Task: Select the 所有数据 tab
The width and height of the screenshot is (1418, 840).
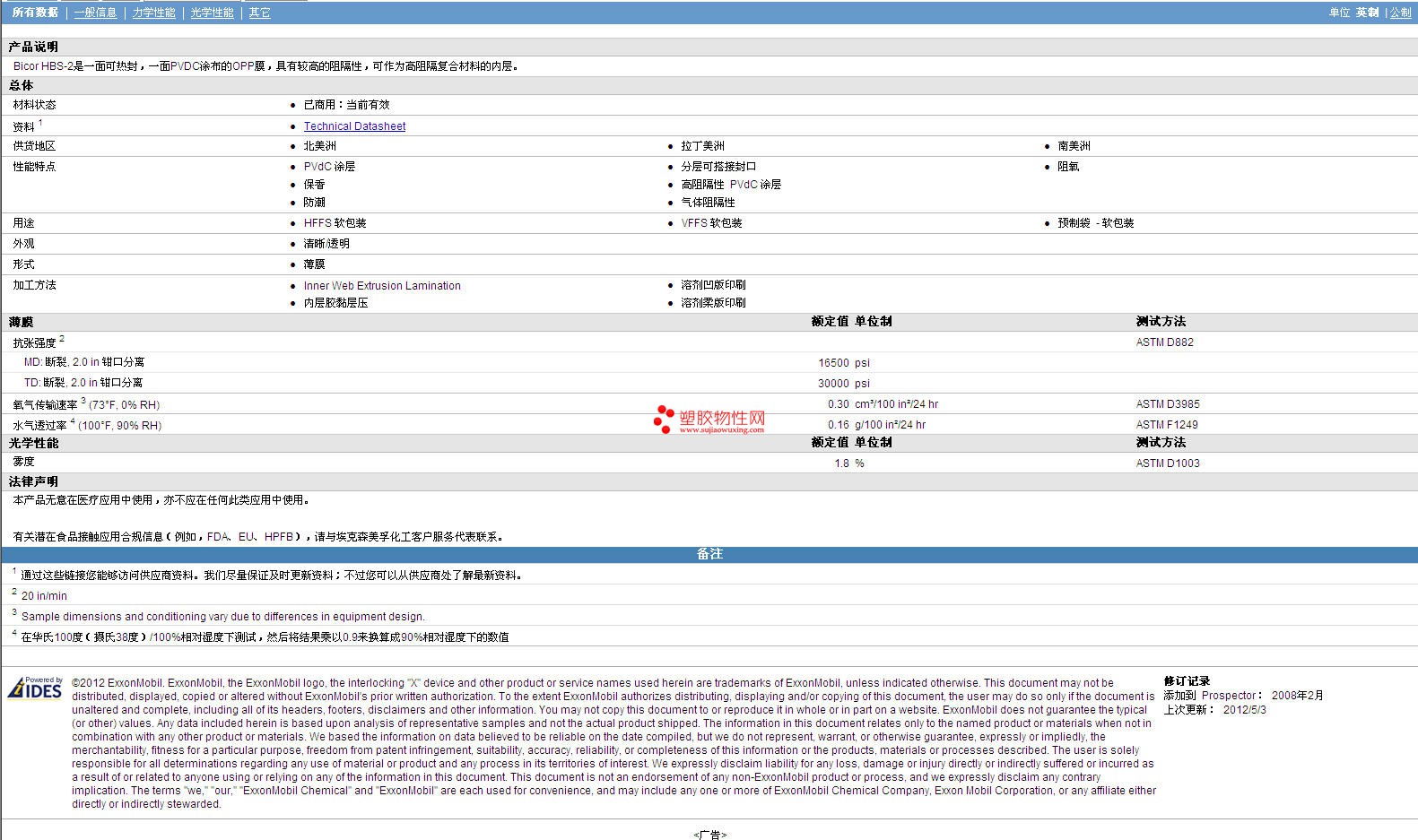Action: point(35,13)
